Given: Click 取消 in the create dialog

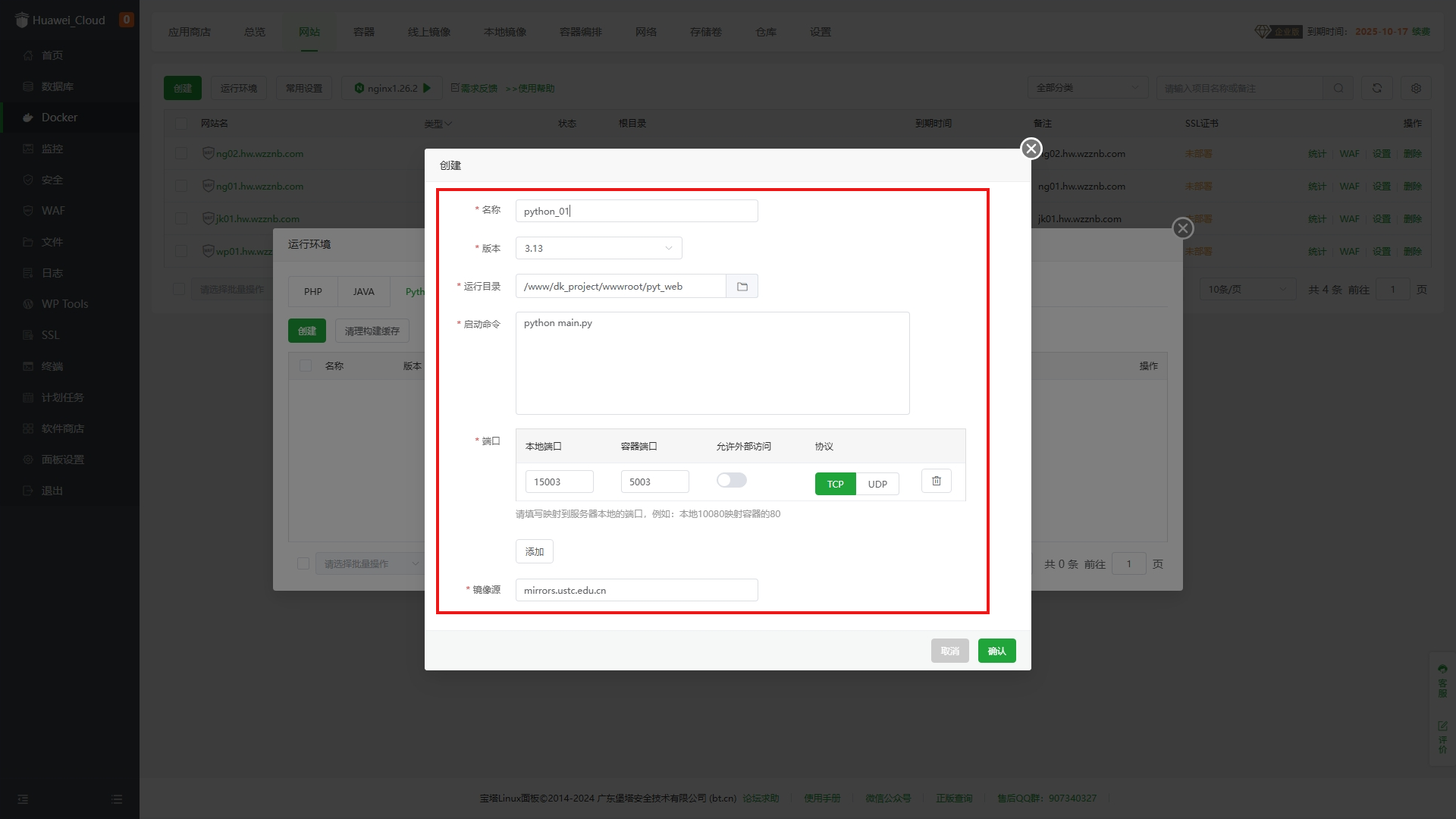Looking at the screenshot, I should click(x=950, y=651).
